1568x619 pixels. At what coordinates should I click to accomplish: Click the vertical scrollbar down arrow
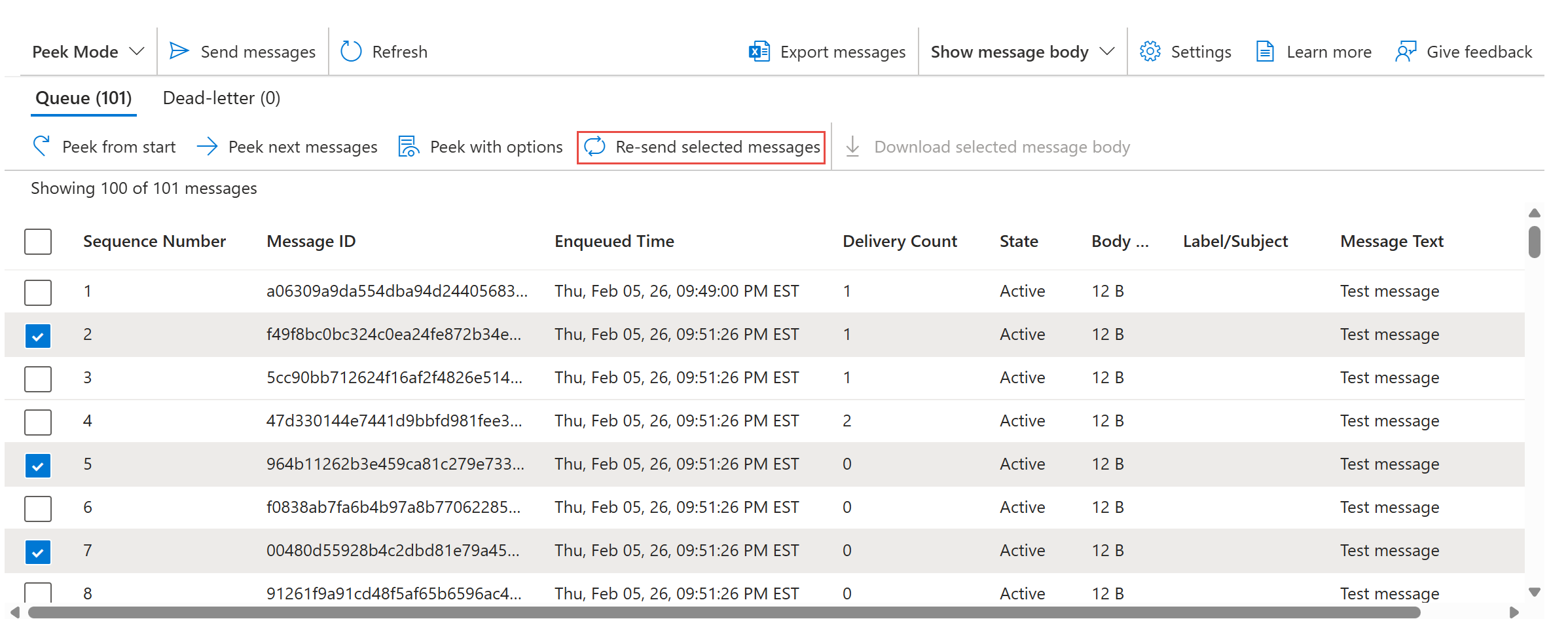coord(1534,592)
